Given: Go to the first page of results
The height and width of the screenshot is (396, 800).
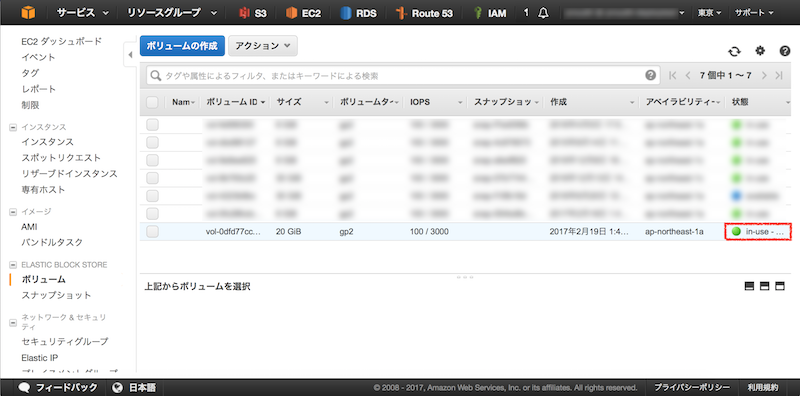Looking at the screenshot, I should [672, 76].
